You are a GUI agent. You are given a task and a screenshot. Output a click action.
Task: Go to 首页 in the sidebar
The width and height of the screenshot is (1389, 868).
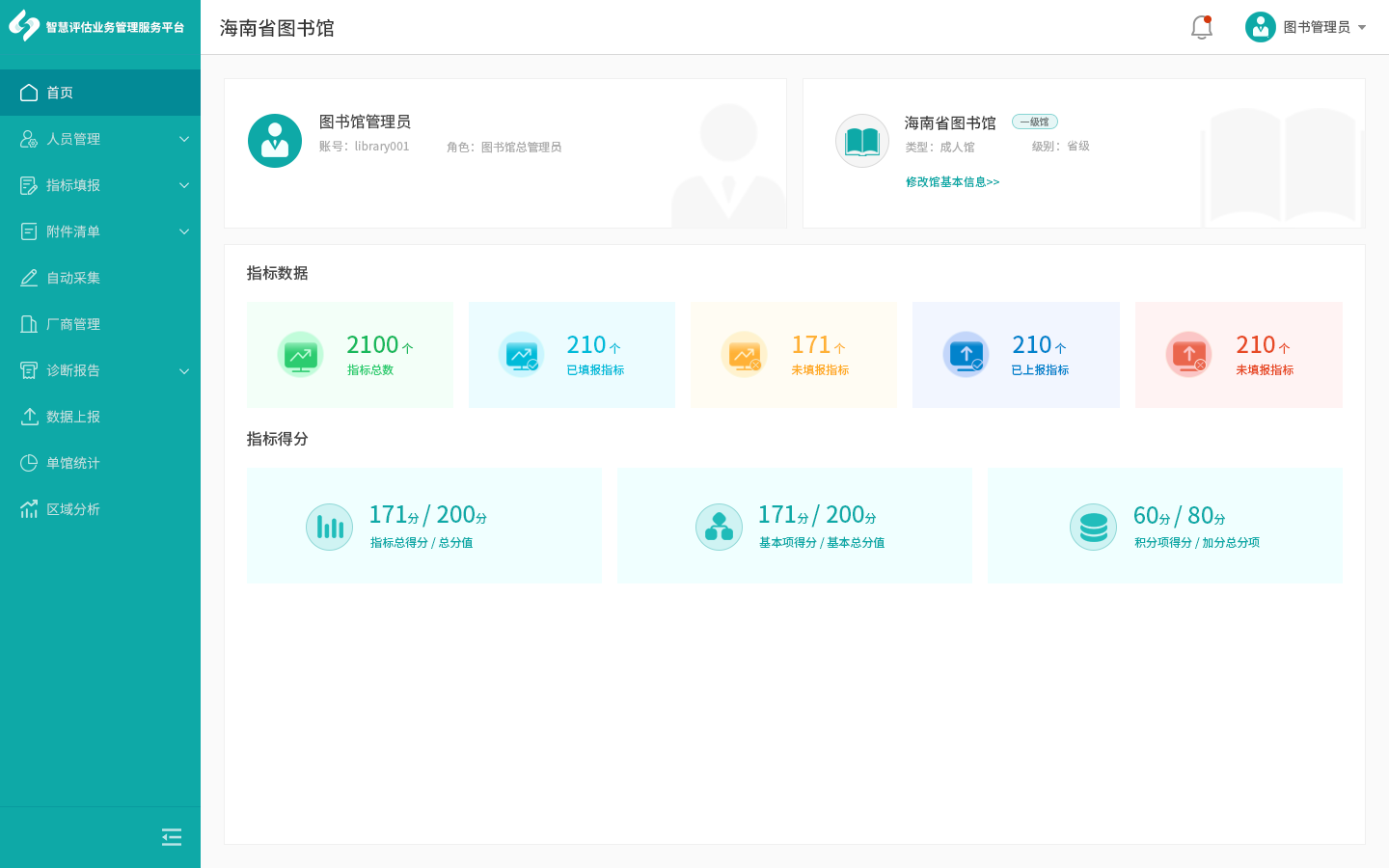click(x=60, y=93)
